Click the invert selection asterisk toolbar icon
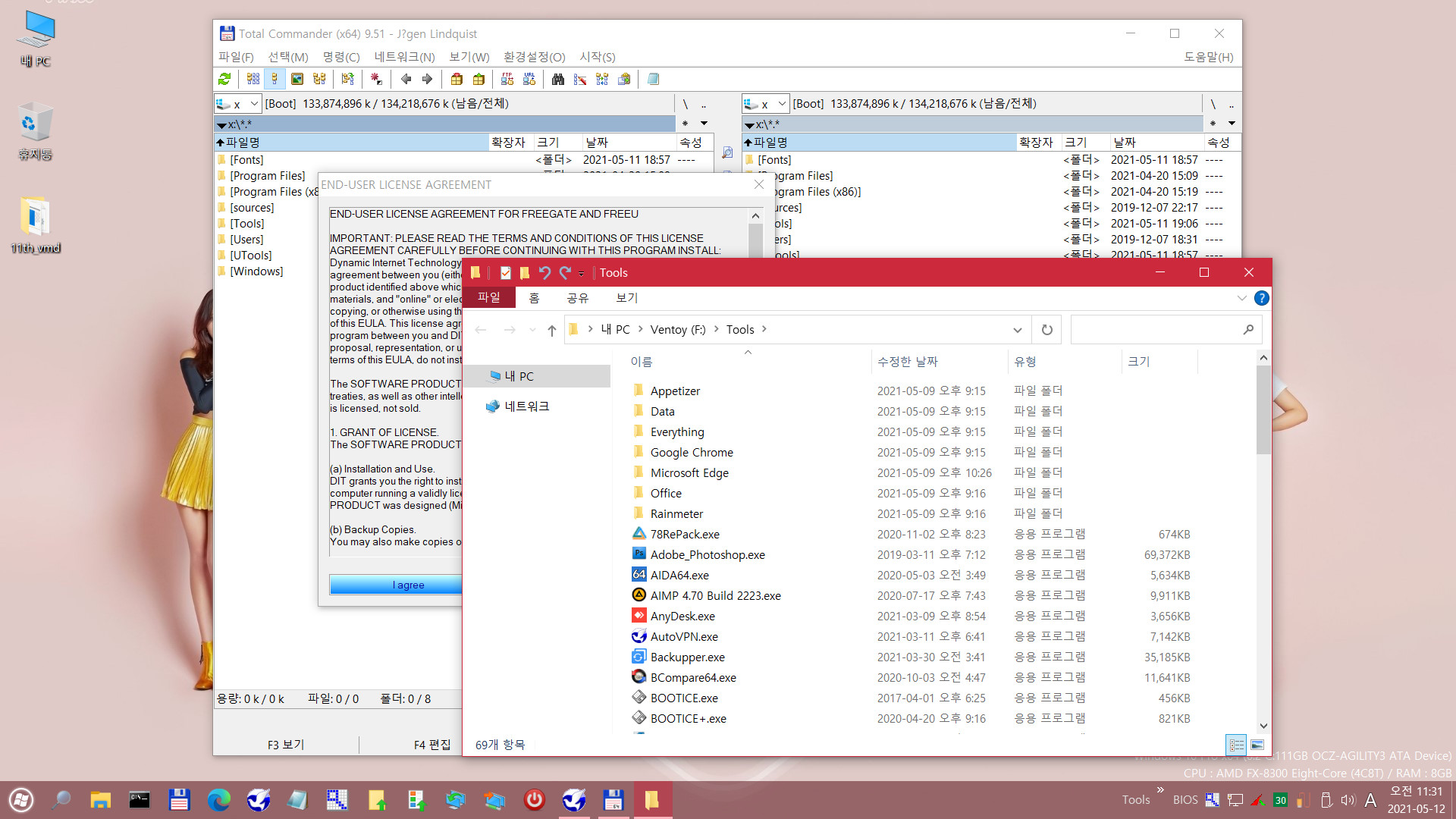Image resolution: width=1456 pixels, height=819 pixels. click(x=376, y=79)
